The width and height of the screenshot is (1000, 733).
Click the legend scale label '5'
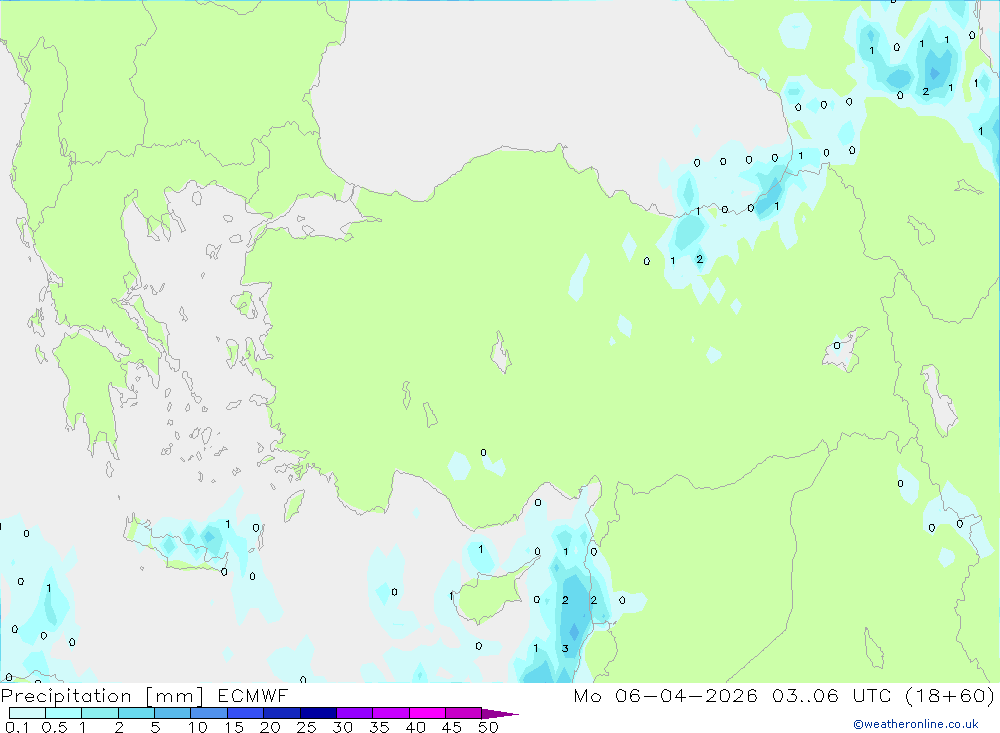(155, 727)
